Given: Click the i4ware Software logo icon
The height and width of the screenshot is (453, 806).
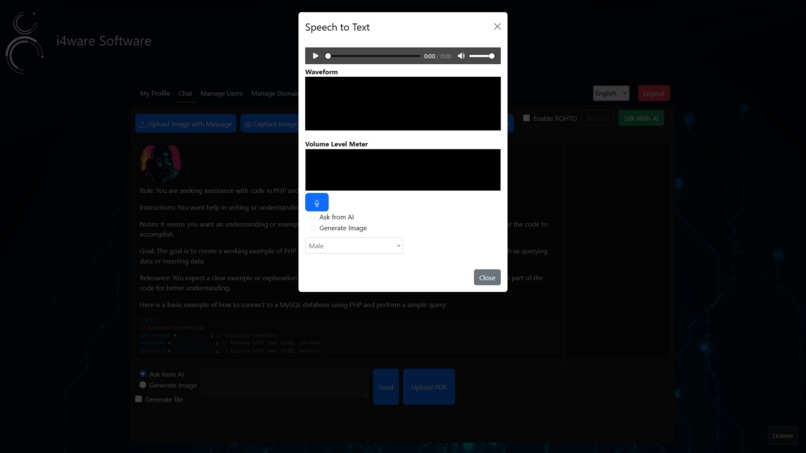Looking at the screenshot, I should tap(24, 42).
